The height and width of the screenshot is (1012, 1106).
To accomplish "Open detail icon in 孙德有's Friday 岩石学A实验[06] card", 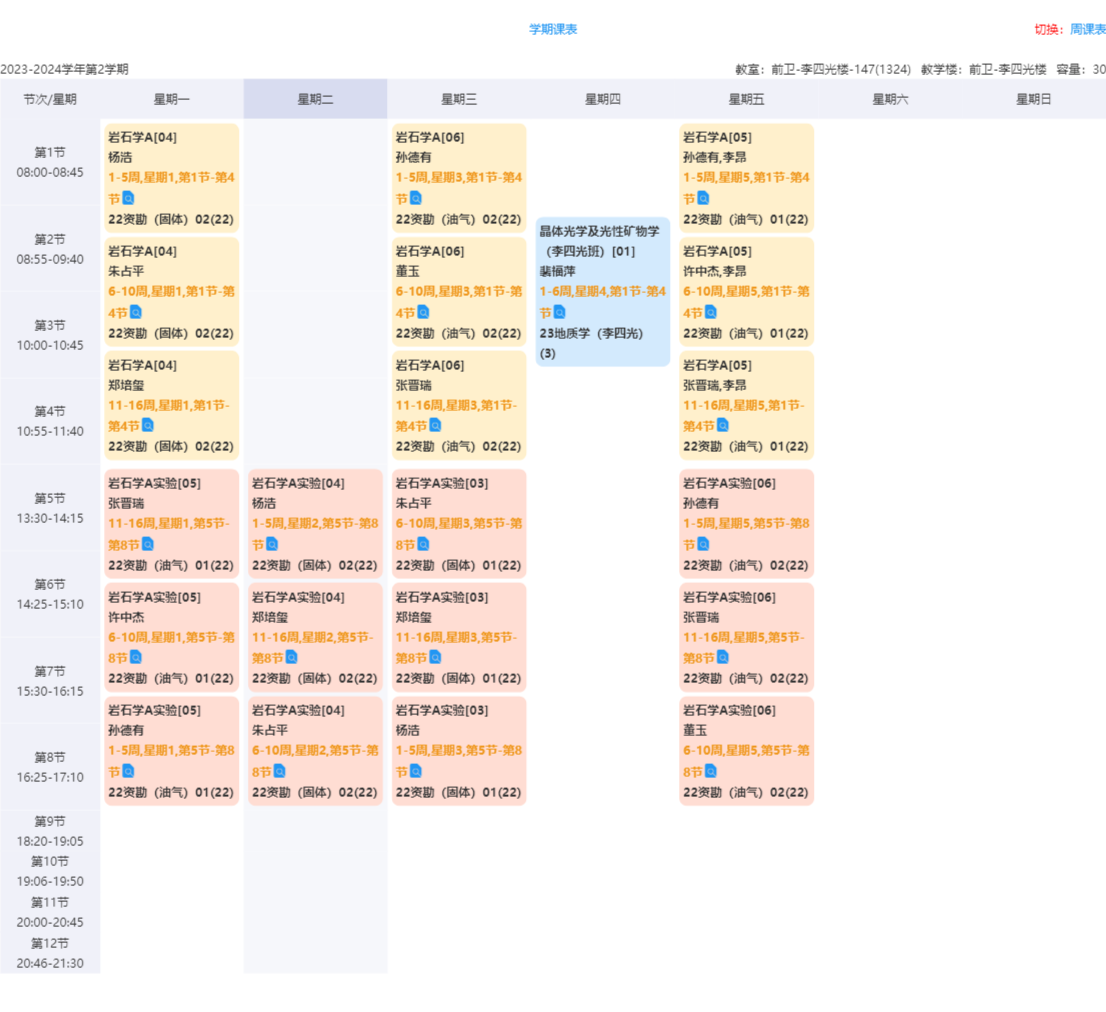I will click(x=703, y=544).
